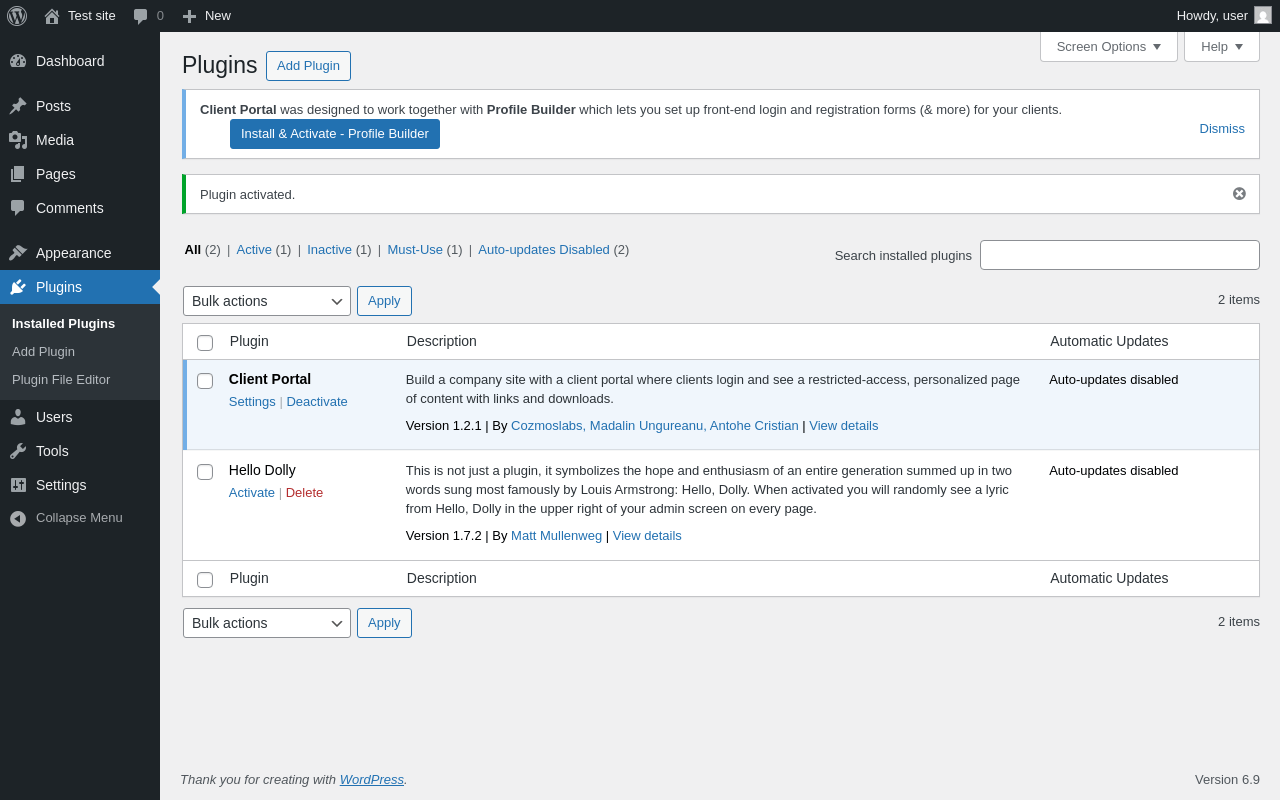Dismiss the Plugin activated notice
The height and width of the screenshot is (800, 1280).
tap(1239, 194)
